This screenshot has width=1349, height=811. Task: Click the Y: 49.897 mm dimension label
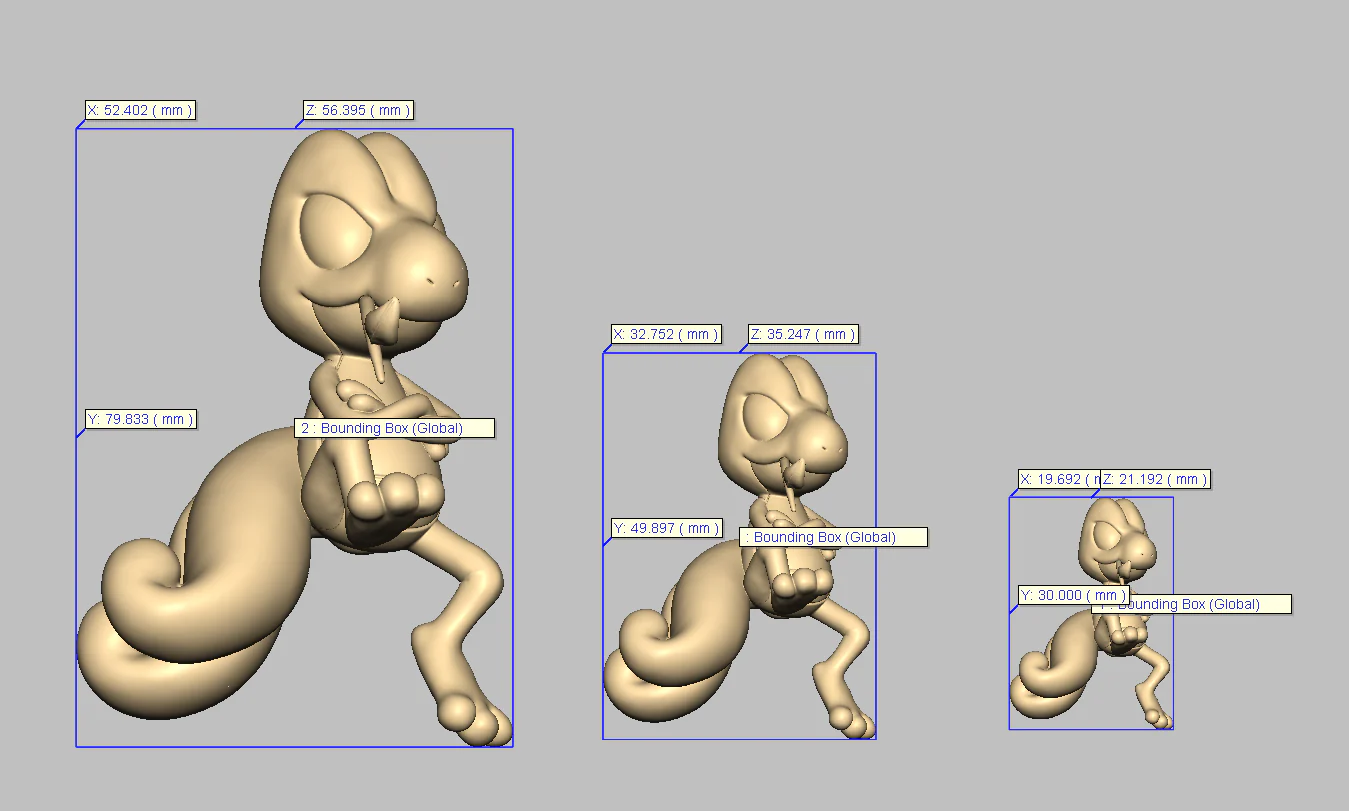(x=666, y=528)
